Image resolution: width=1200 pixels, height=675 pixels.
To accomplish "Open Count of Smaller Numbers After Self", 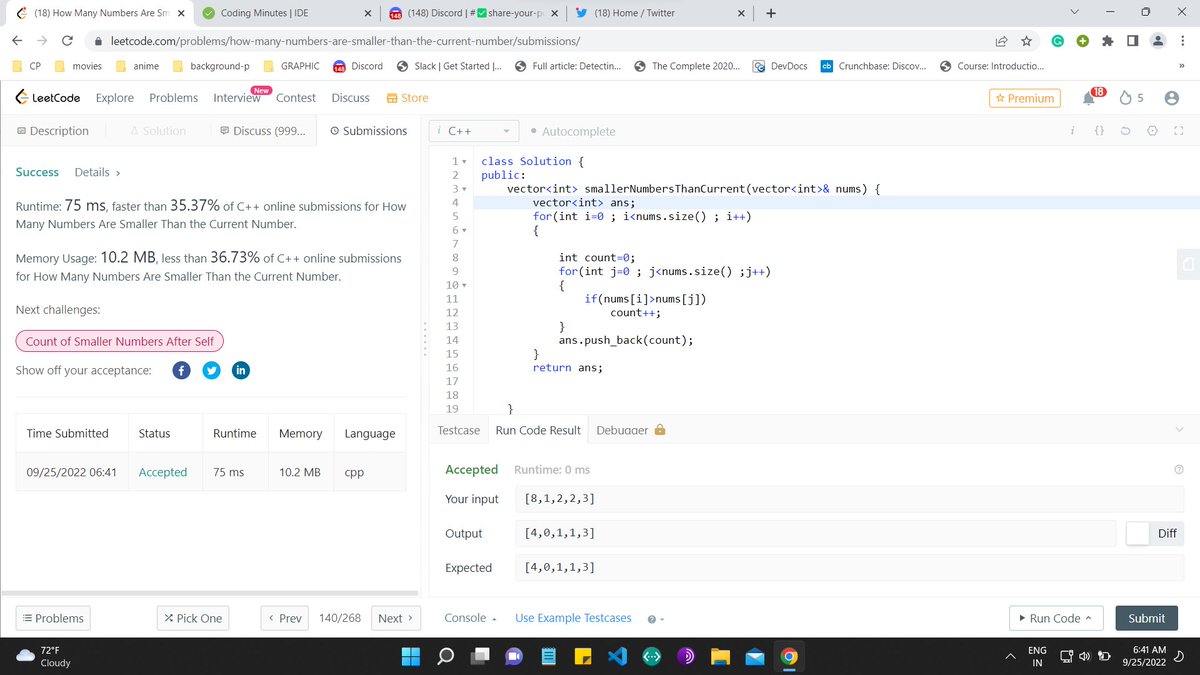I will click(x=120, y=341).
